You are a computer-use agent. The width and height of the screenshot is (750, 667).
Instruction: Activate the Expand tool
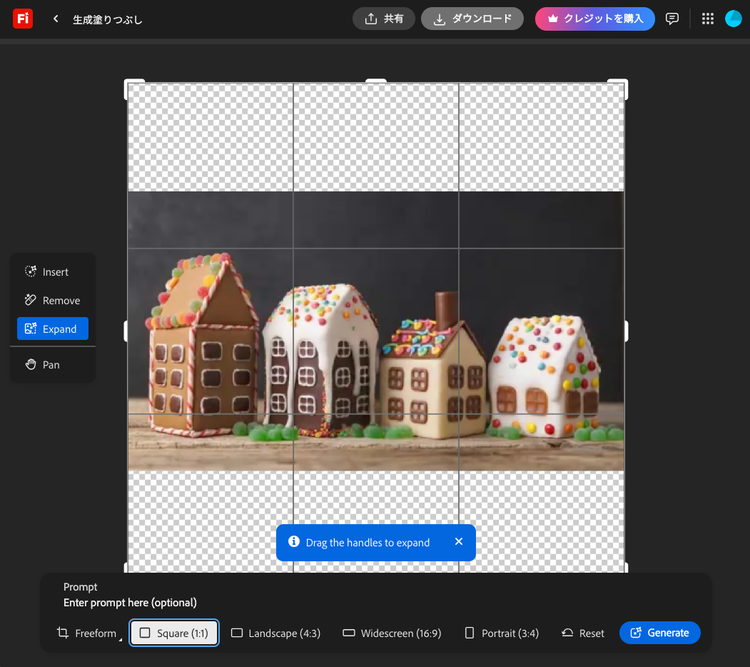click(x=53, y=329)
